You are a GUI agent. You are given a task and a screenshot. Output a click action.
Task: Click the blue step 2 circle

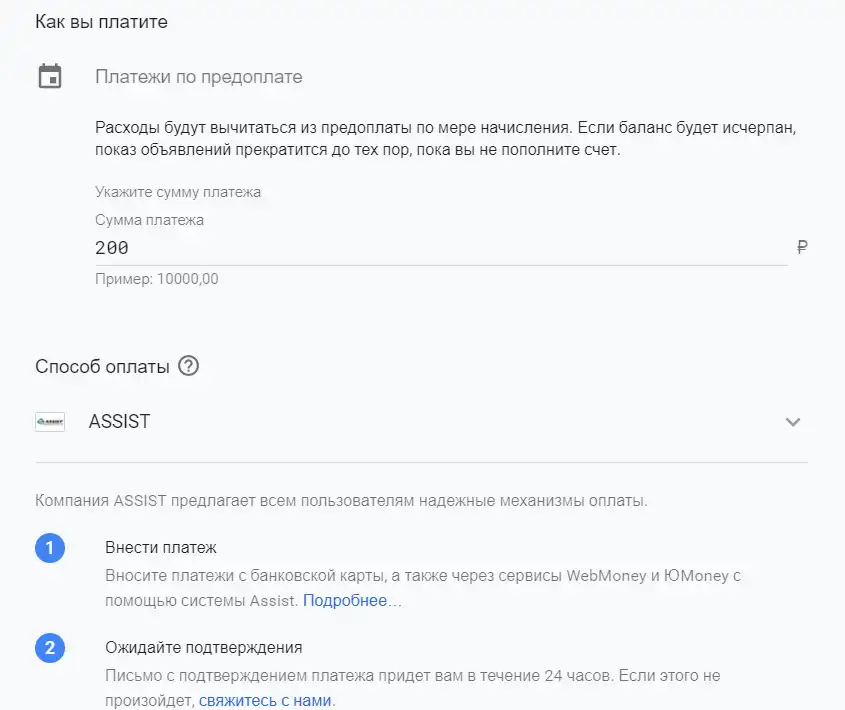pos(50,647)
